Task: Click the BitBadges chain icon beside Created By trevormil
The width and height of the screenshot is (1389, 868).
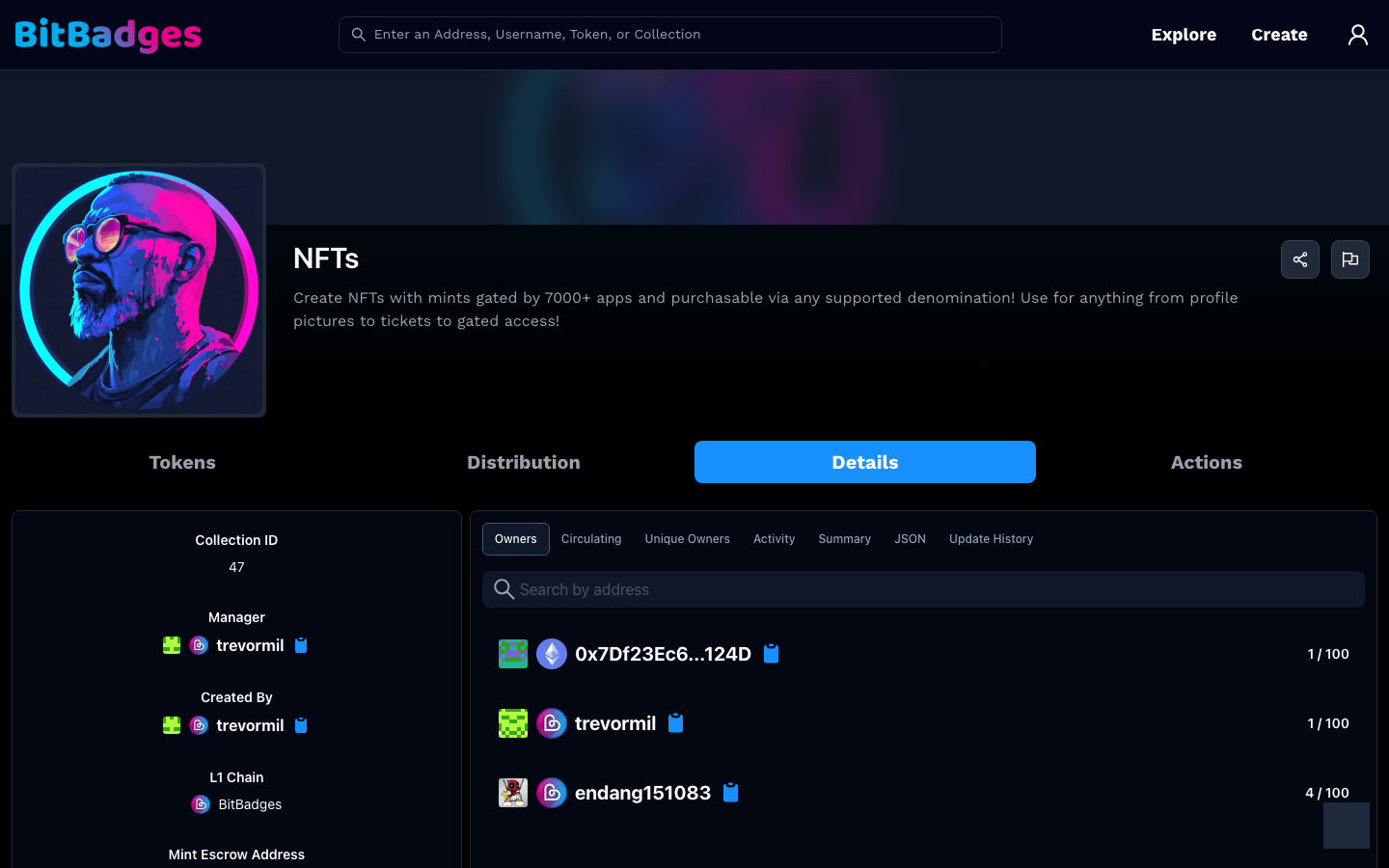Action: coord(199,725)
